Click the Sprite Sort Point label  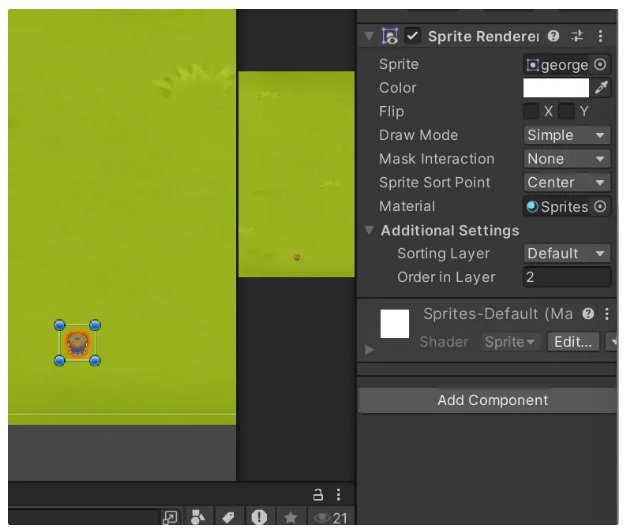tap(435, 183)
